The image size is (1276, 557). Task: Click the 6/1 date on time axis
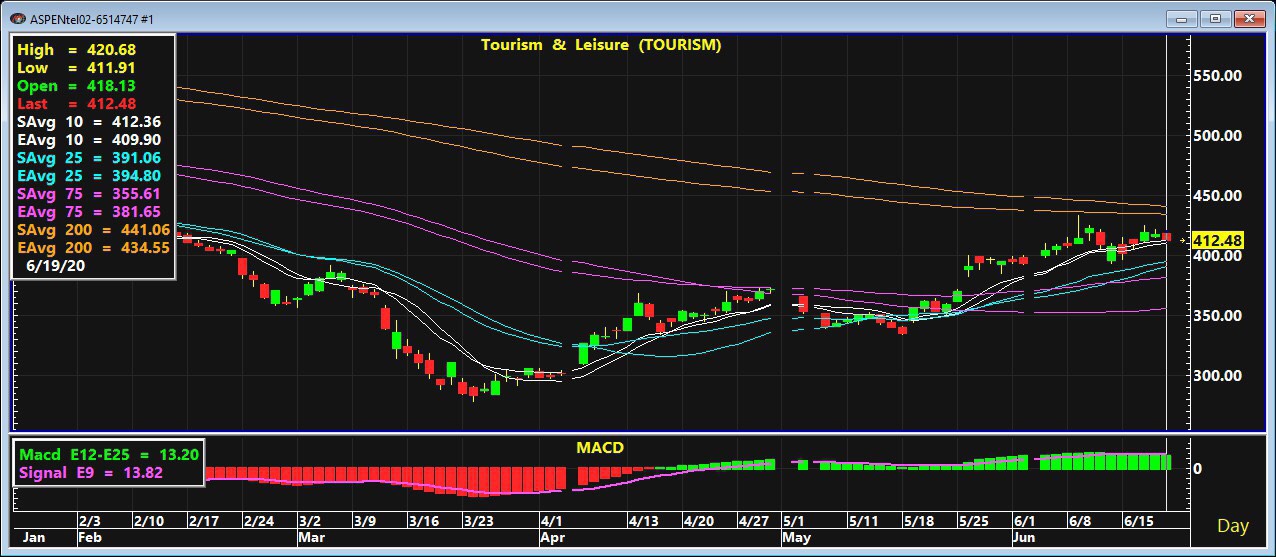(1023, 522)
